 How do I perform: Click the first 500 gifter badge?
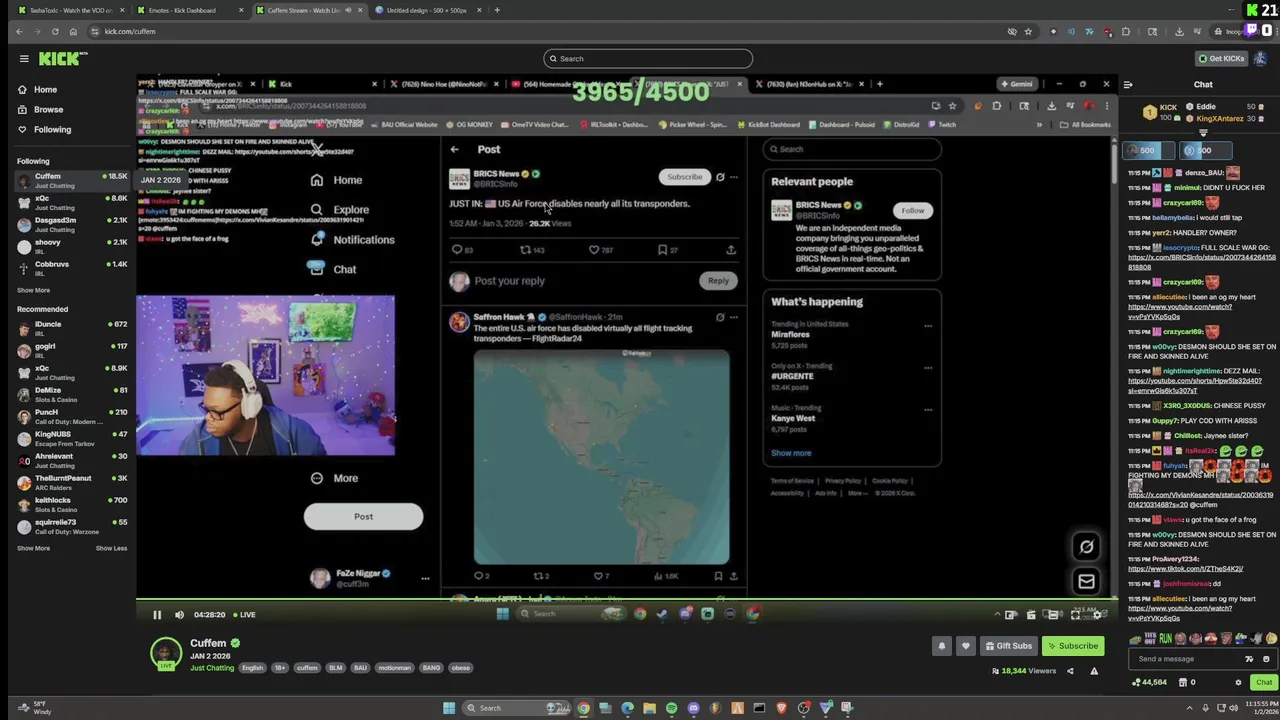coord(1148,150)
